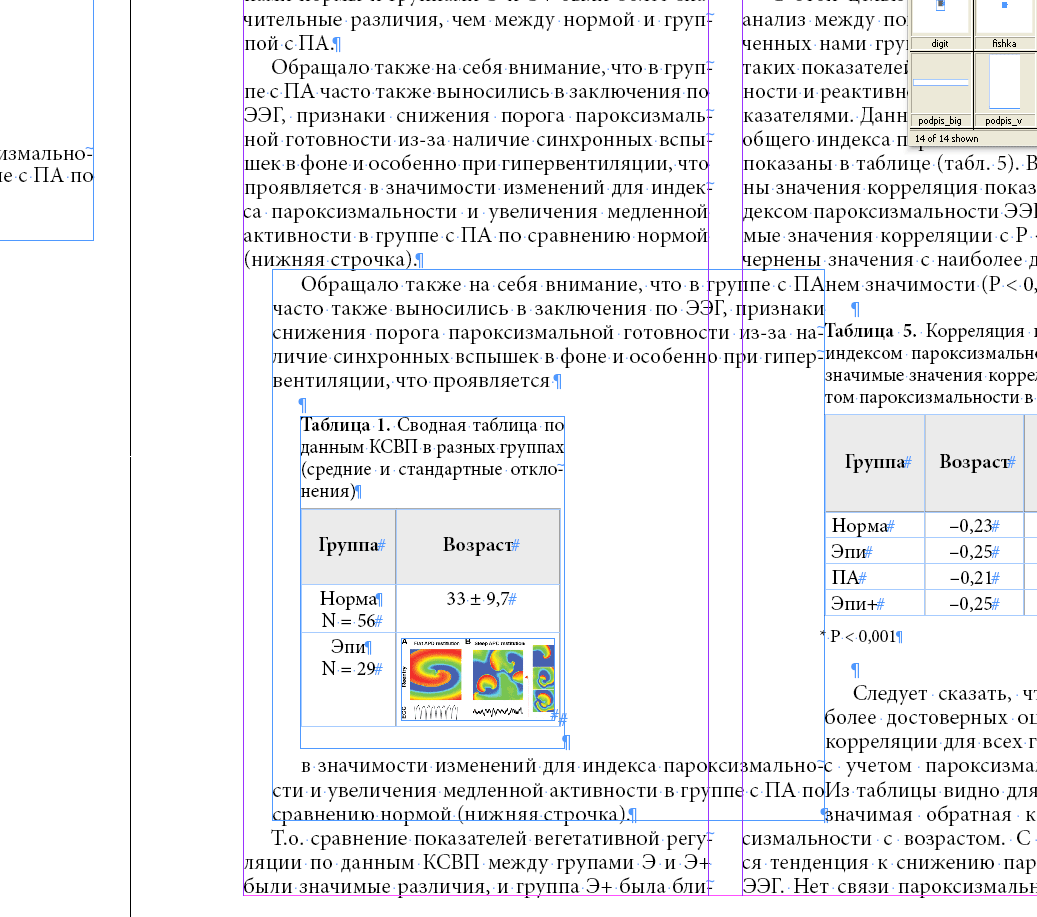
Task: Click the "N = 56" text in Таблица 1
Action: [x=348, y=621]
